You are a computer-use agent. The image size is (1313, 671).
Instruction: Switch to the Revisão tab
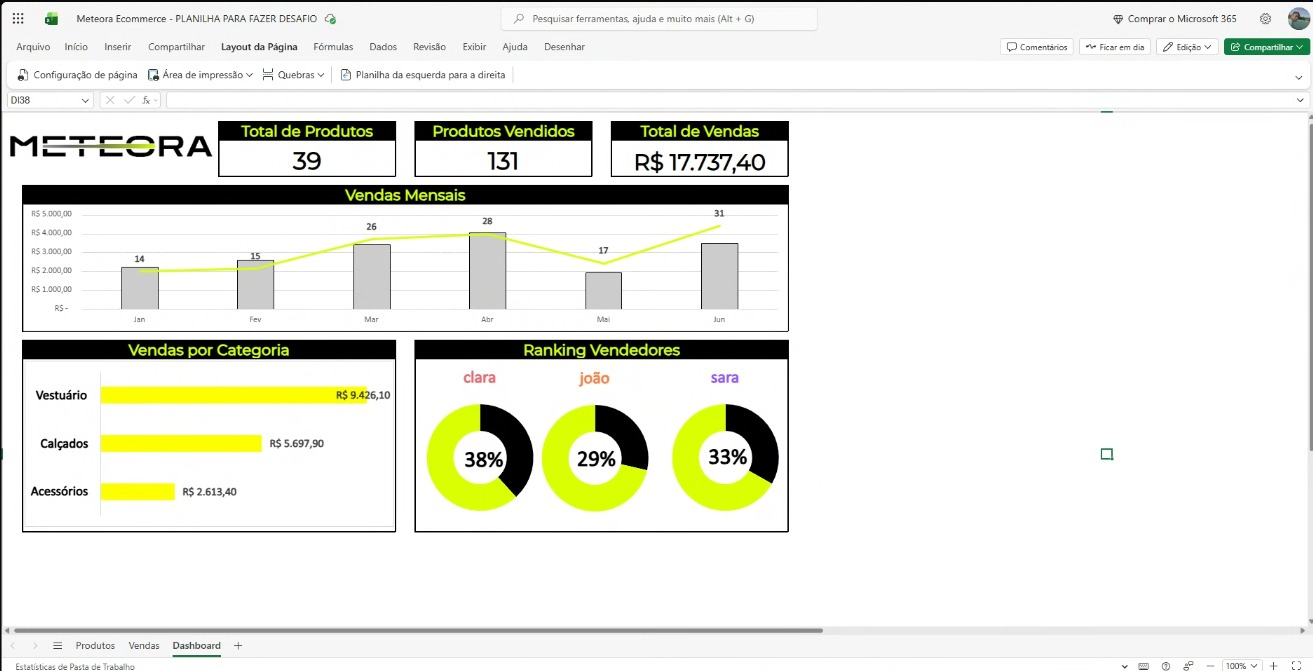430,47
